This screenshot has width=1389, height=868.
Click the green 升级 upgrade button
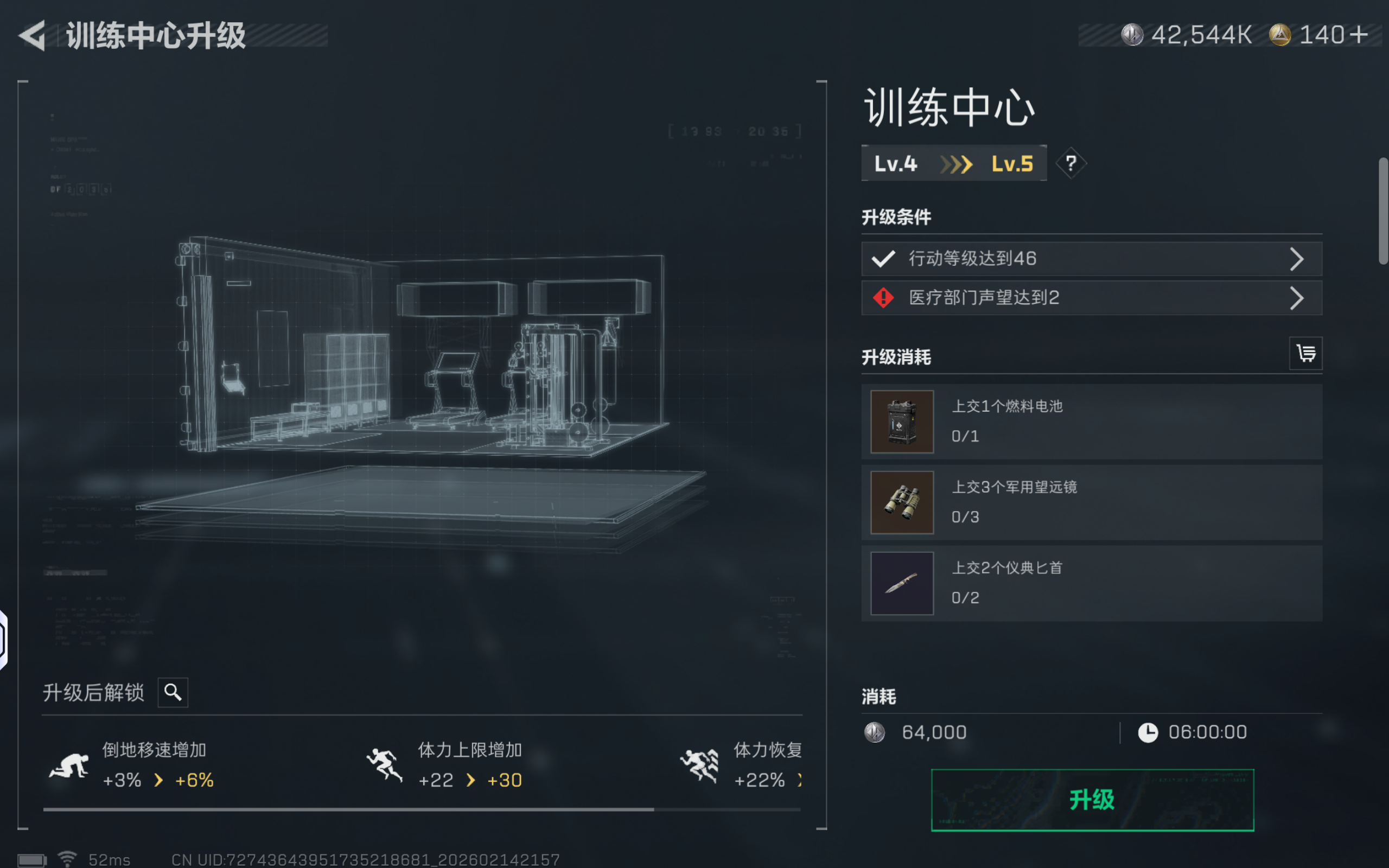[1092, 800]
